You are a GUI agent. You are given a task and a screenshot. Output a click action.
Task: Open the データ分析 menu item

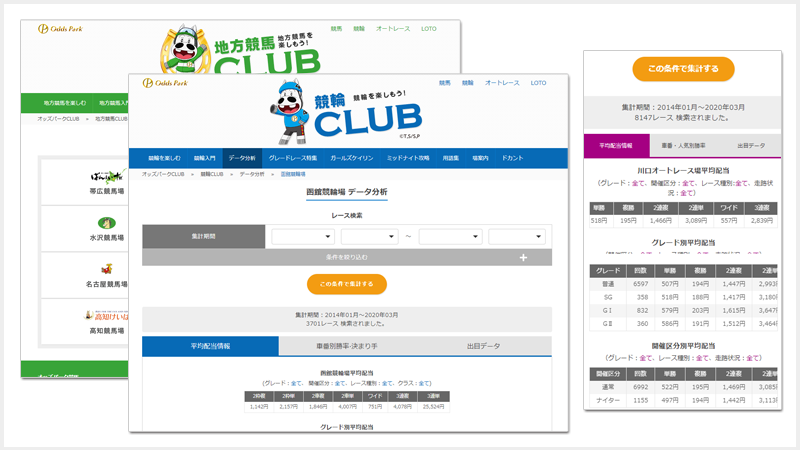click(x=241, y=158)
